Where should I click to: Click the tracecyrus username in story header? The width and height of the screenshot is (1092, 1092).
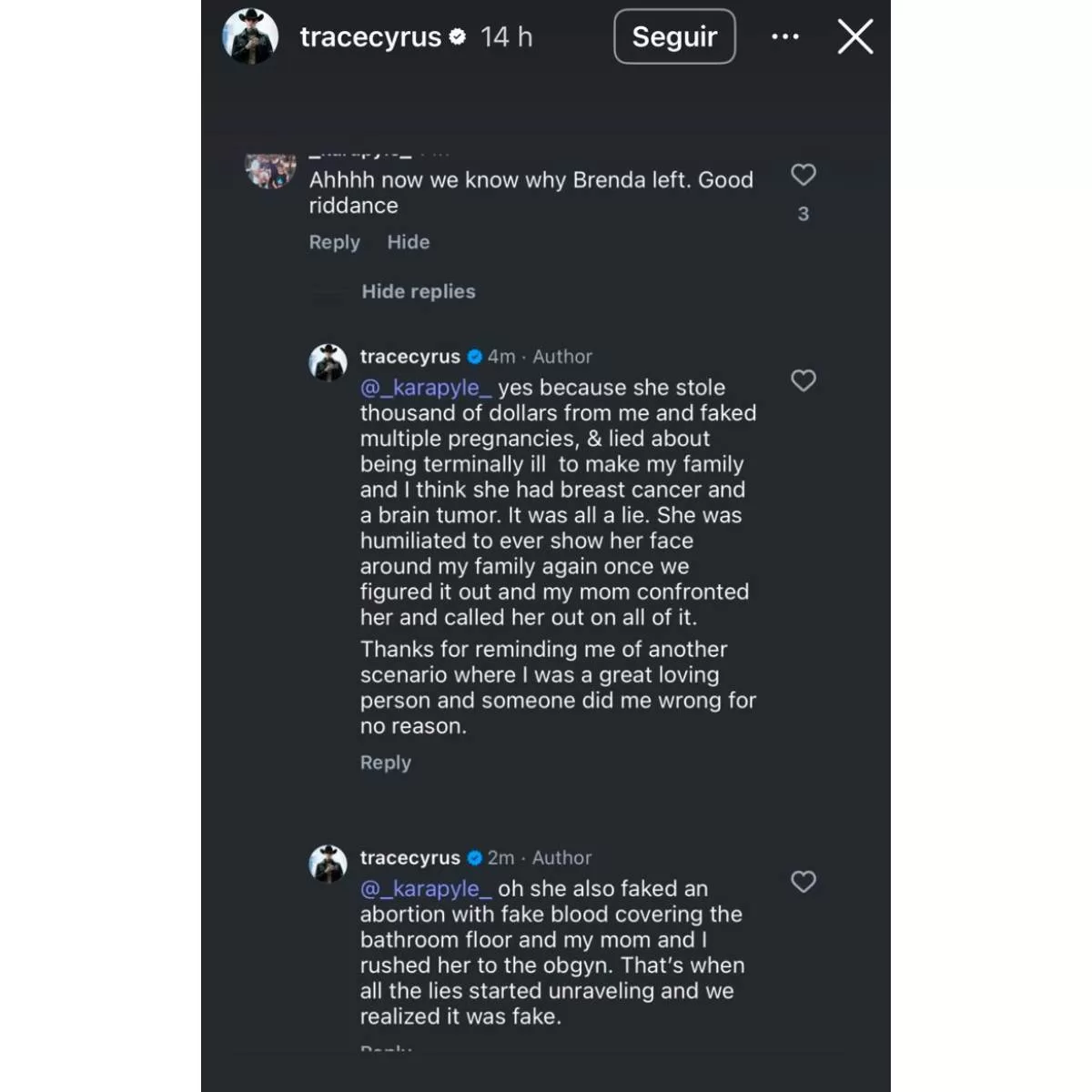[x=370, y=37]
